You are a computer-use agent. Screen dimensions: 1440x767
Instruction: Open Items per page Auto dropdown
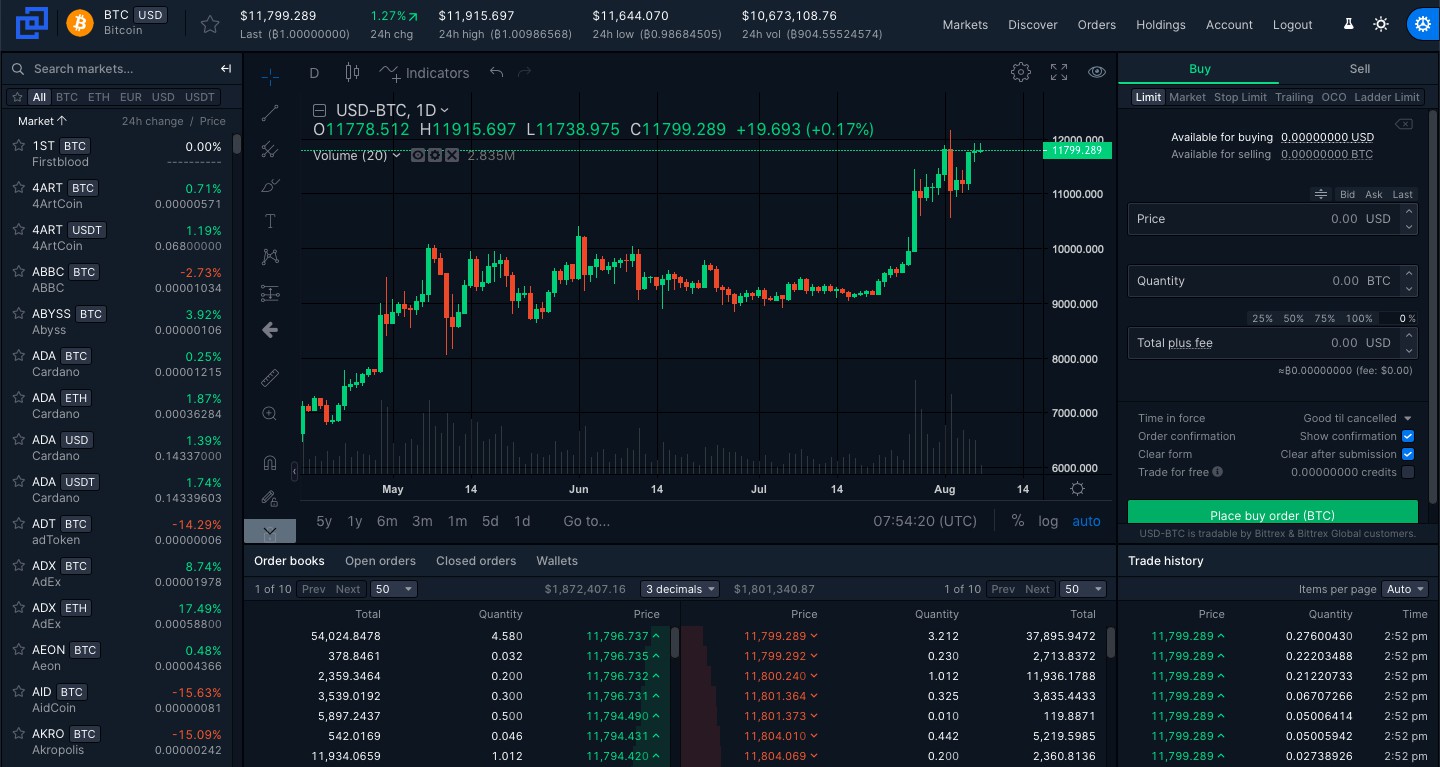tap(1405, 589)
